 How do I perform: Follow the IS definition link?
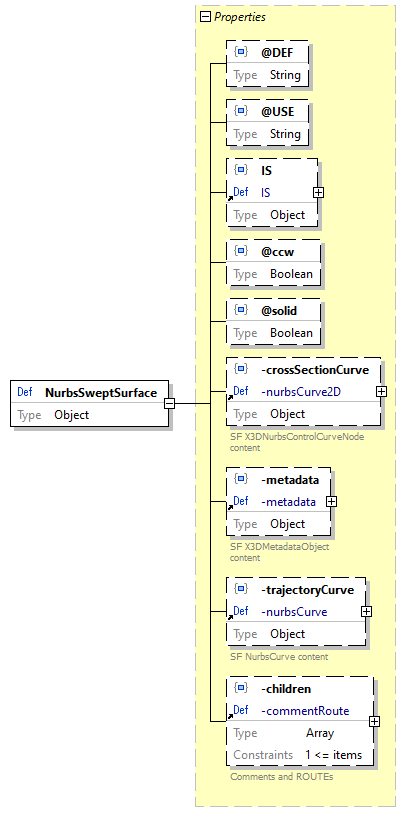[266, 192]
